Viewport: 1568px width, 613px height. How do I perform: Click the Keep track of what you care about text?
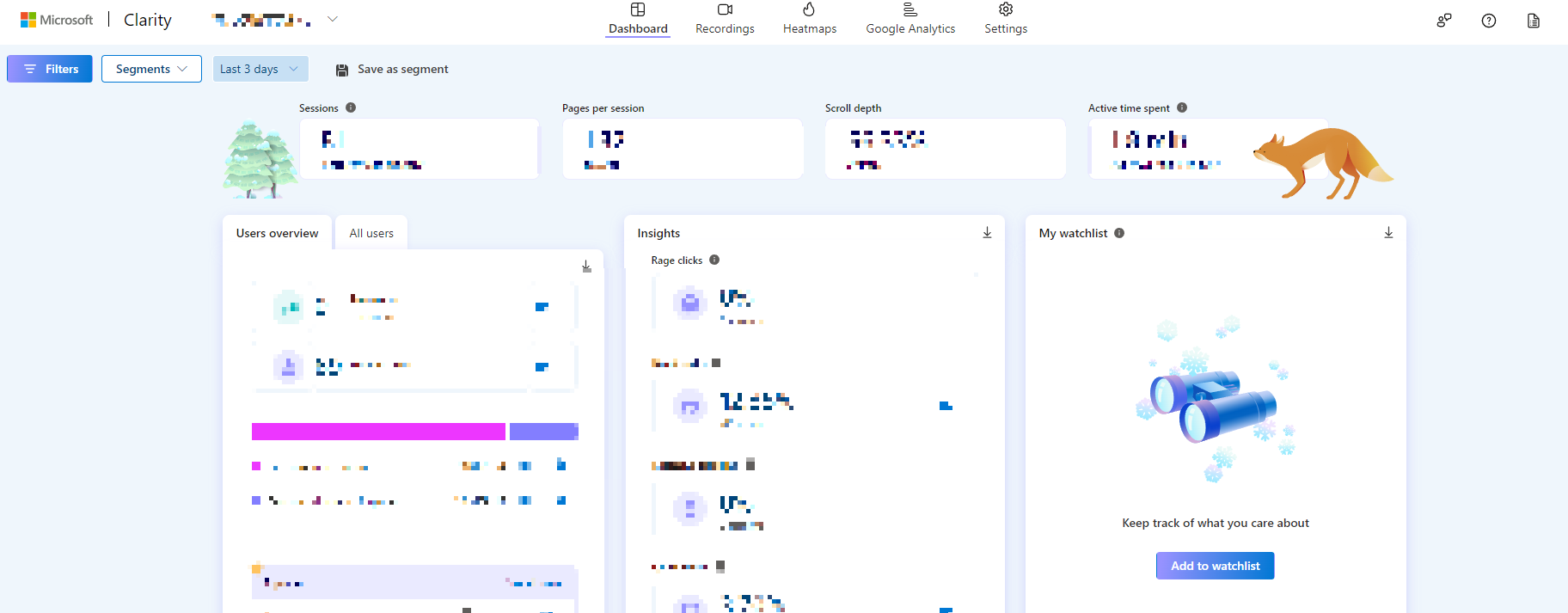[x=1216, y=523]
